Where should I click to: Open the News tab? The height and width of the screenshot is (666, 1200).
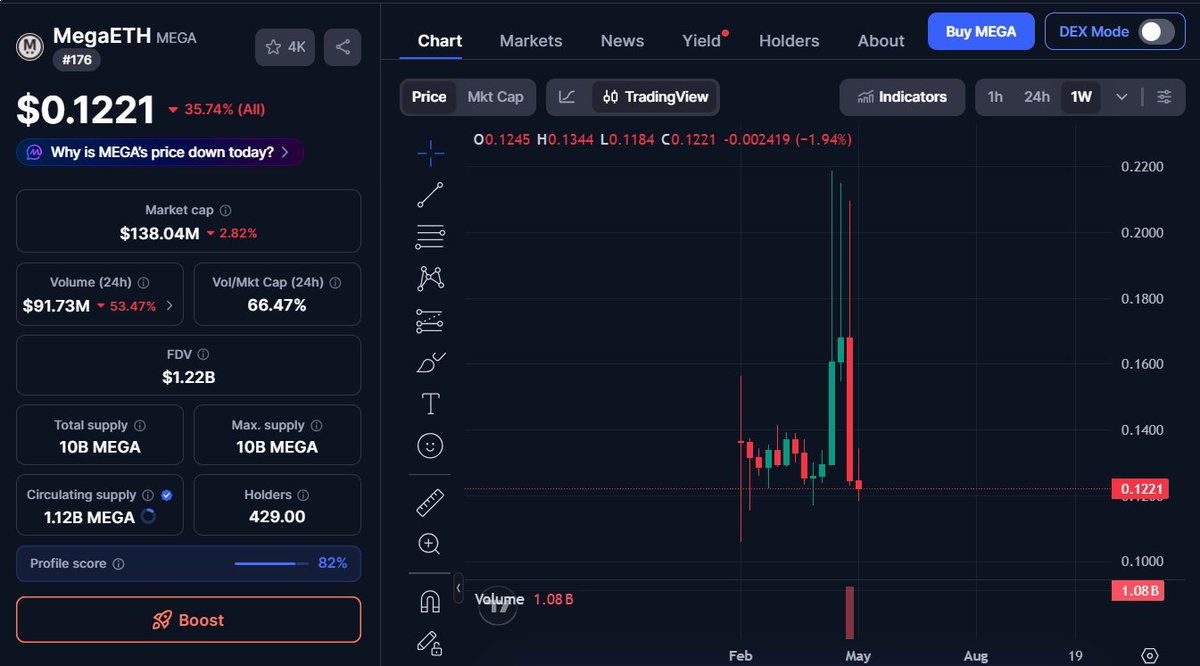(x=622, y=41)
